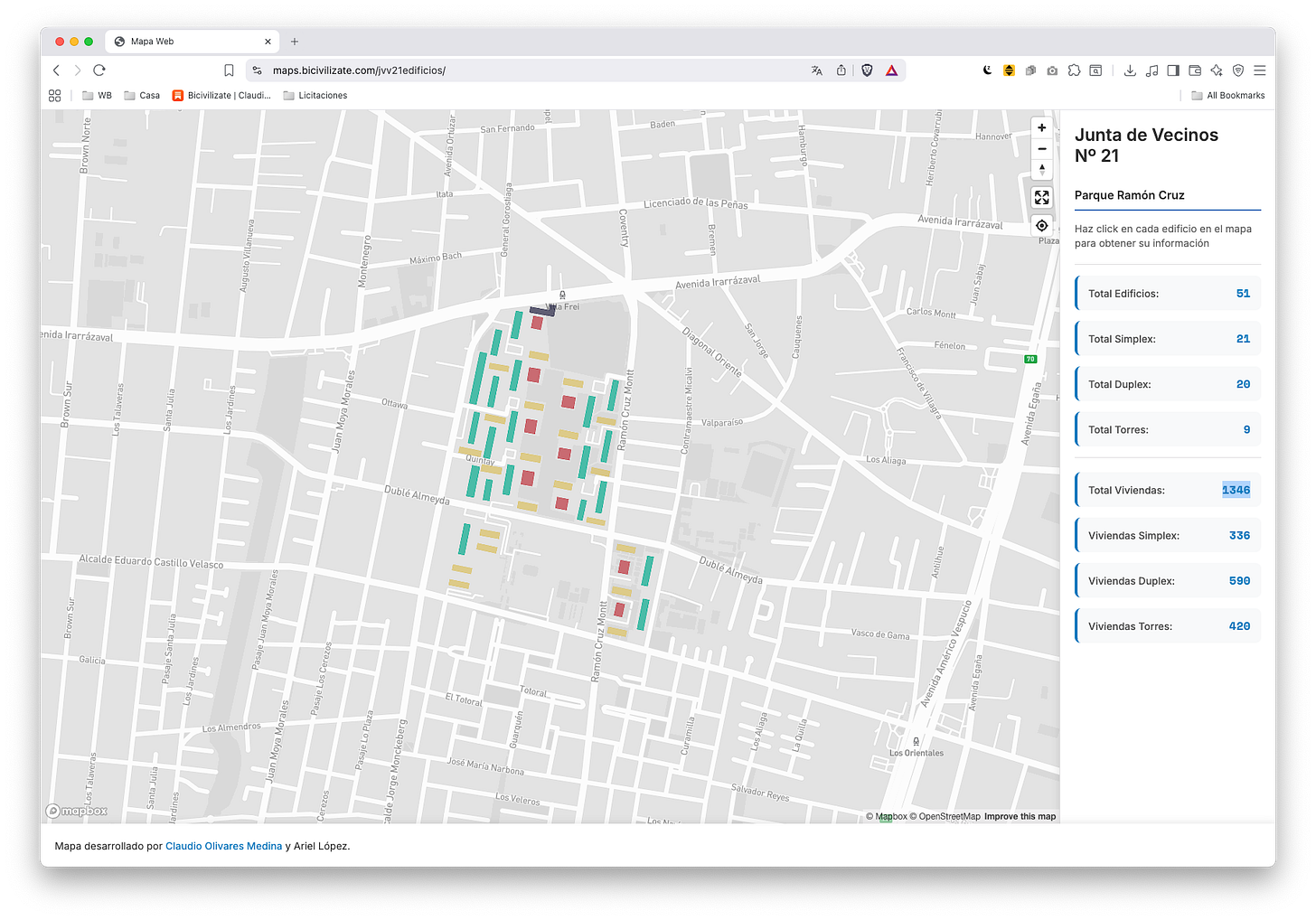The image size is (1316, 920).
Task: Click the Total Torres value 9
Action: (x=1246, y=430)
